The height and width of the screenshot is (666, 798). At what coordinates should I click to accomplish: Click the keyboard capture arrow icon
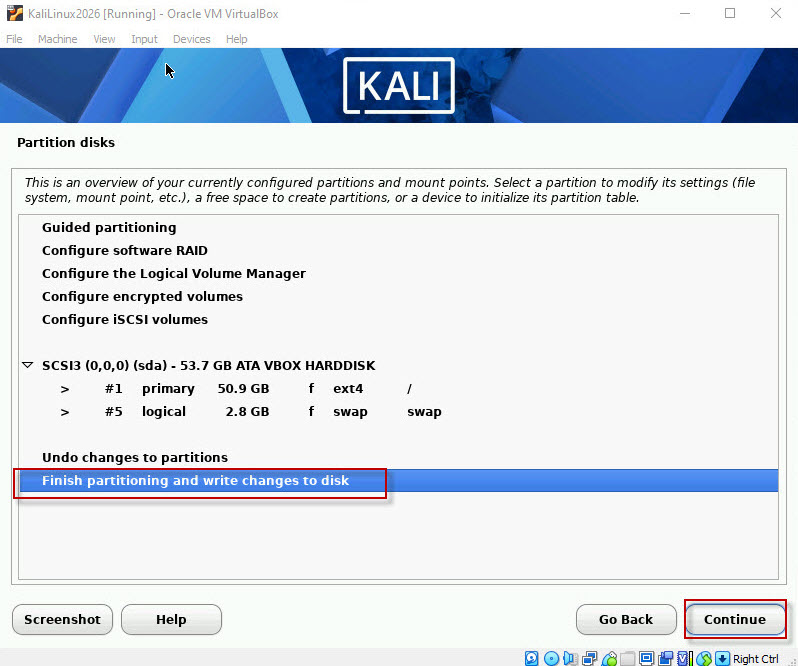point(722,658)
